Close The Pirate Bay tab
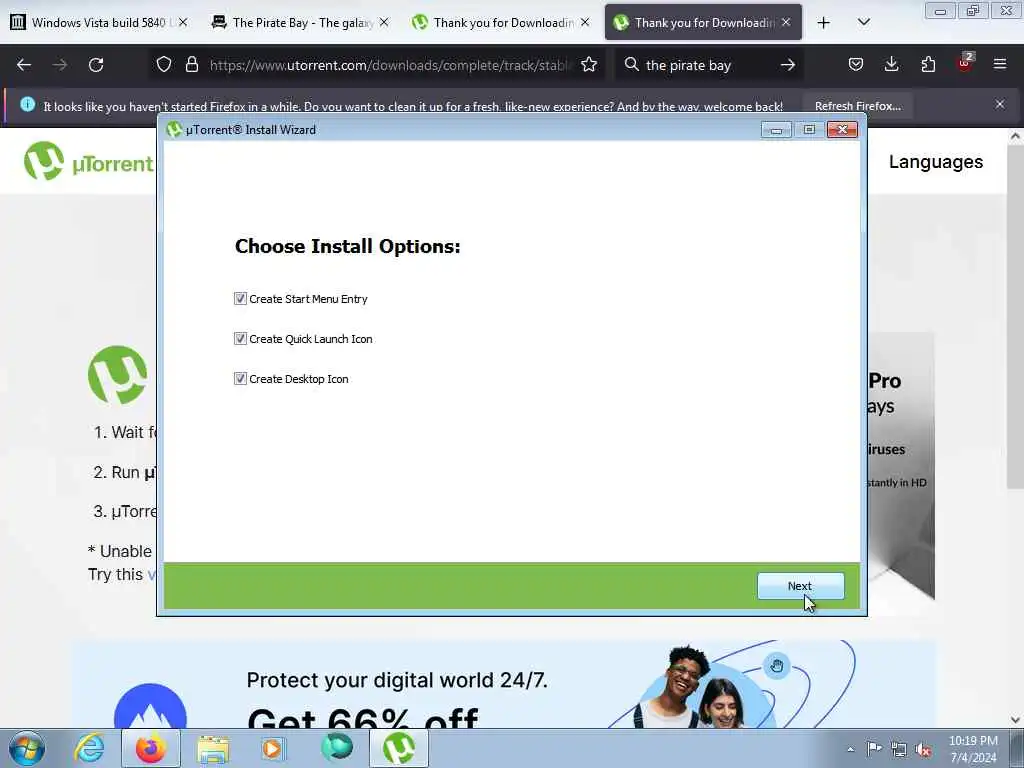The image size is (1024, 768). point(384,22)
